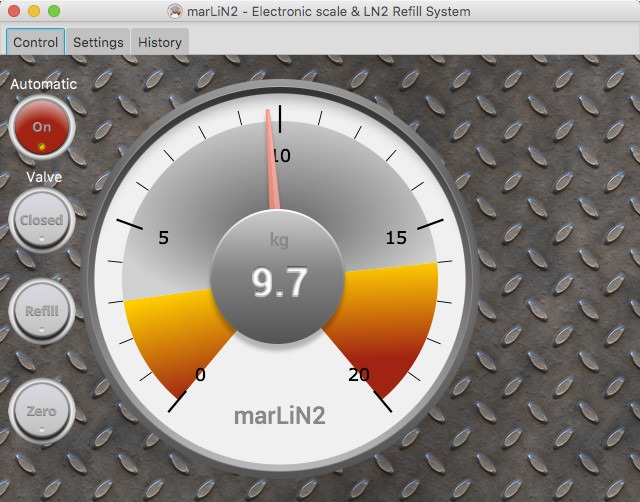Image resolution: width=640 pixels, height=502 pixels.
Task: Toggle the Valve Closed button
Action: 42,220
